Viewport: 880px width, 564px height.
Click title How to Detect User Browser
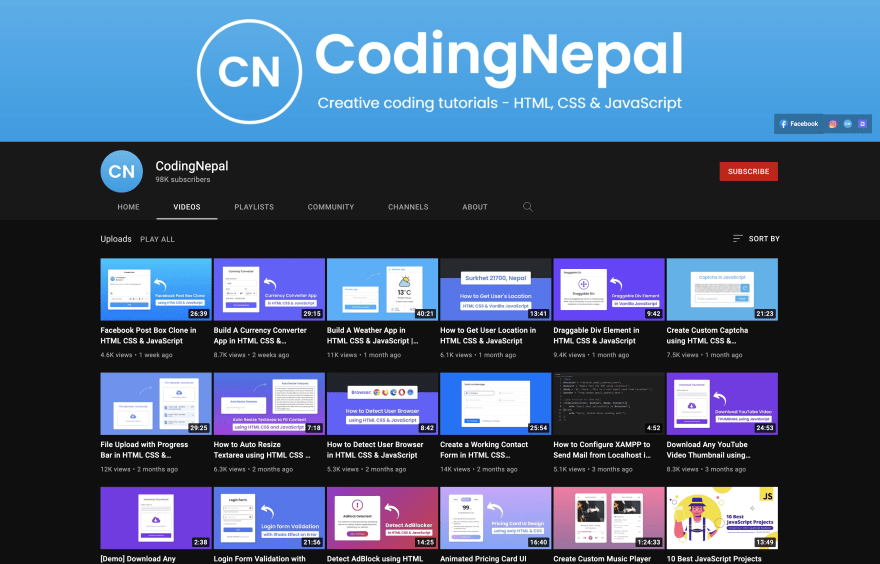pyautogui.click(x=375, y=450)
